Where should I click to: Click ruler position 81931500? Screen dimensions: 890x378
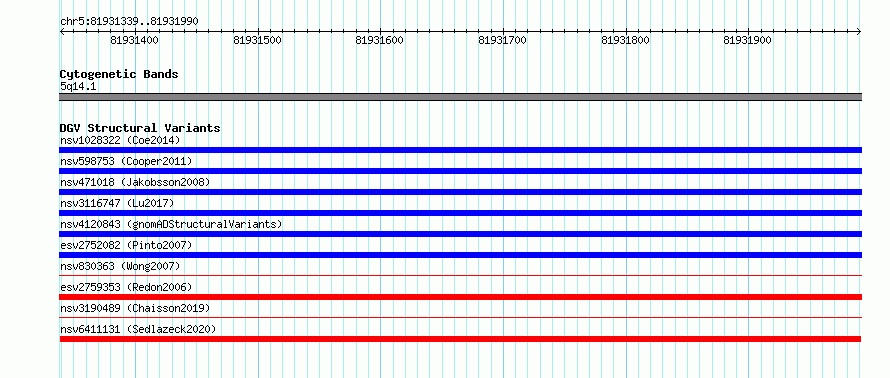[x=258, y=40]
